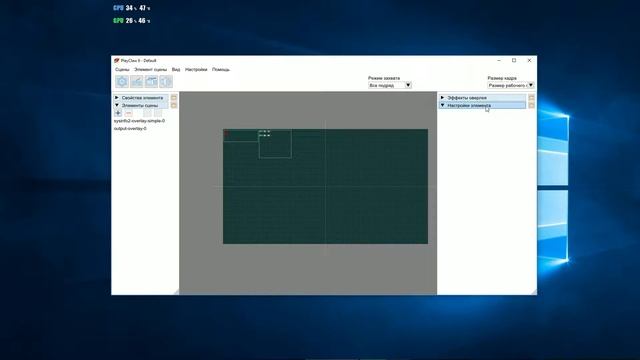Open the Вид menu
Image resolution: width=640 pixels, height=360 pixels.
[x=176, y=70]
